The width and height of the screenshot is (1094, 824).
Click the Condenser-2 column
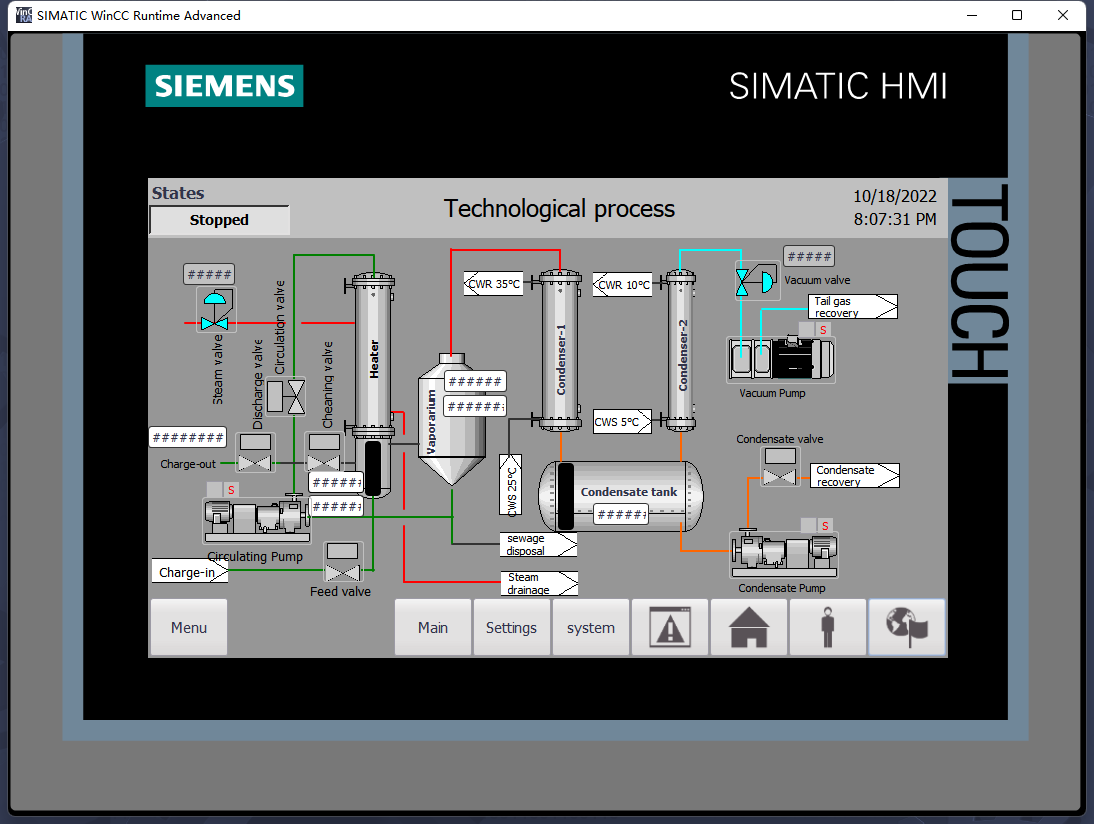pyautogui.click(x=682, y=351)
